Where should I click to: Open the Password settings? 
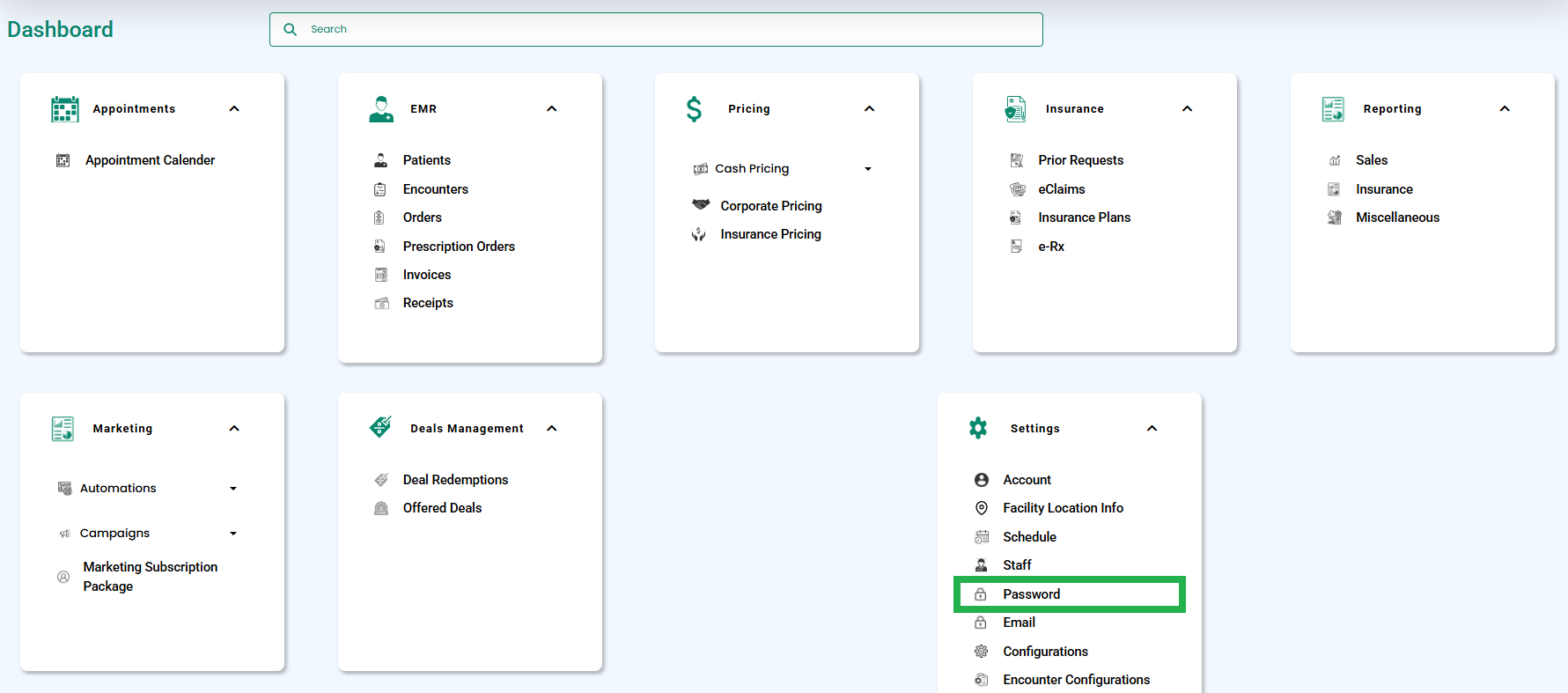[x=1032, y=594]
